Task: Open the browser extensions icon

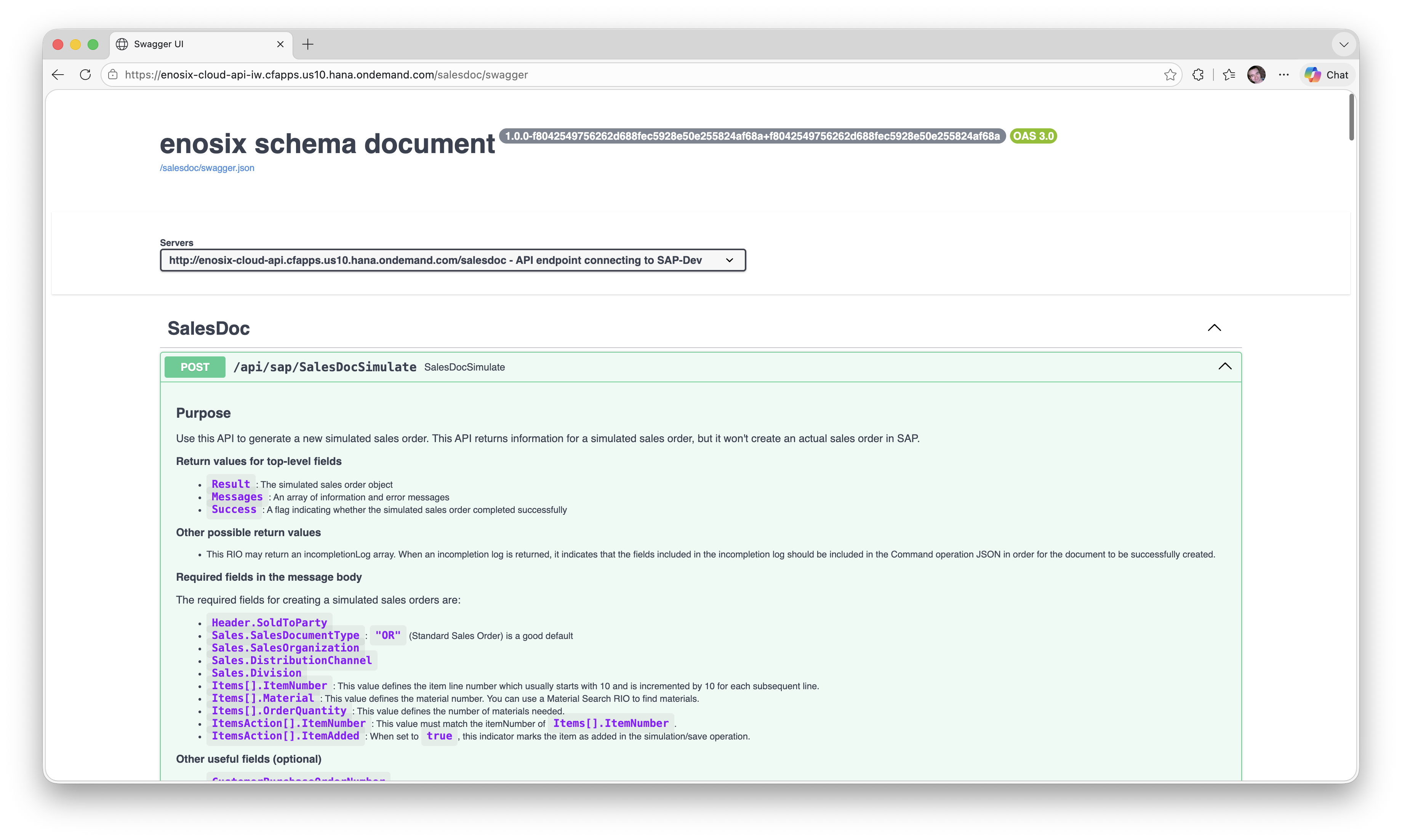Action: pyautogui.click(x=1198, y=74)
